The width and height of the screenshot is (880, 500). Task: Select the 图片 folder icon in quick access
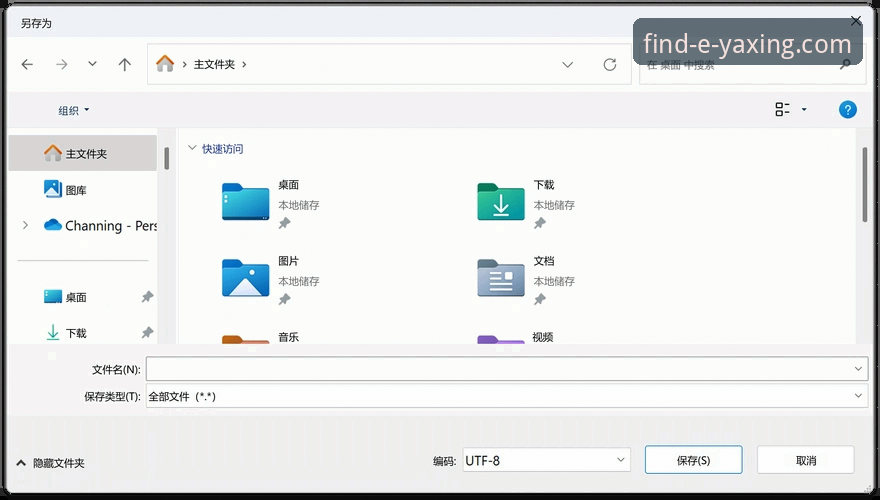pyautogui.click(x=245, y=277)
